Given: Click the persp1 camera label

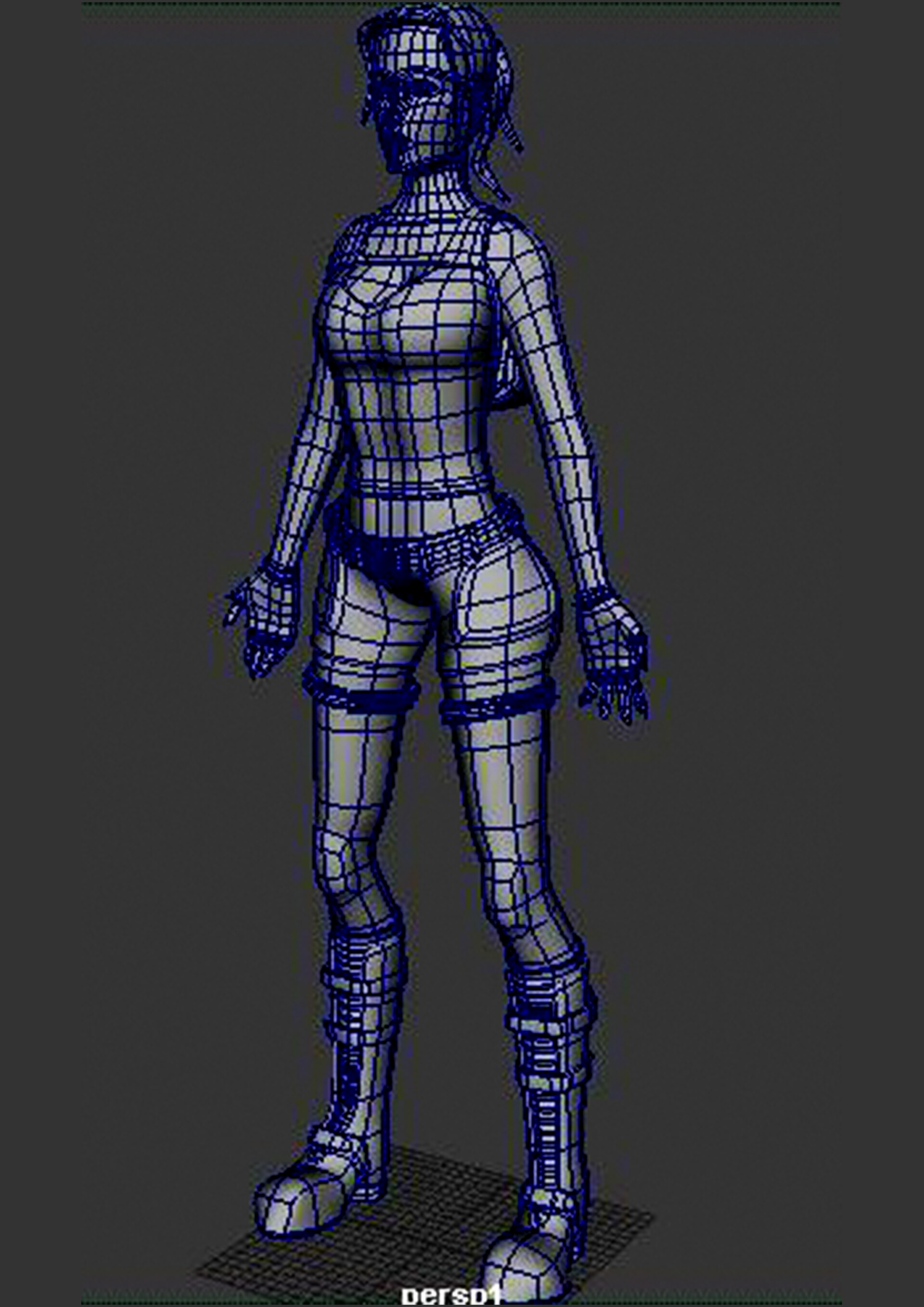Looking at the screenshot, I should 452,1294.
